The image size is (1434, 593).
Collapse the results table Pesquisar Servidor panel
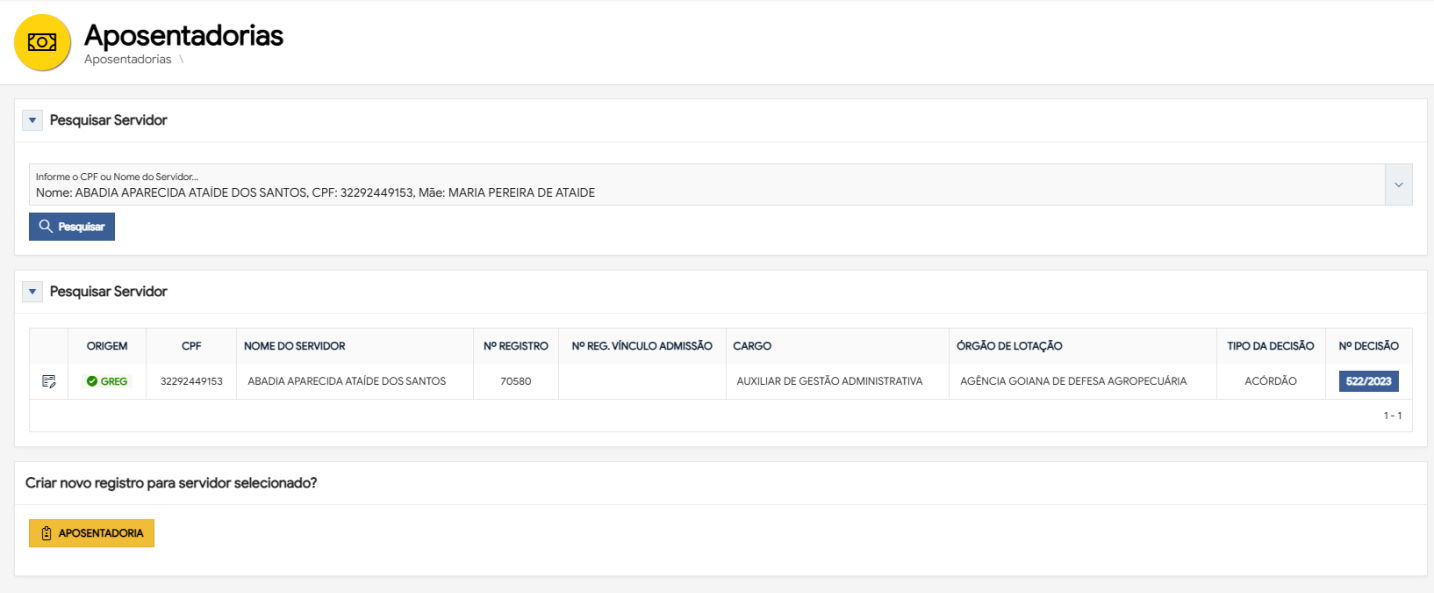[x=32, y=292]
